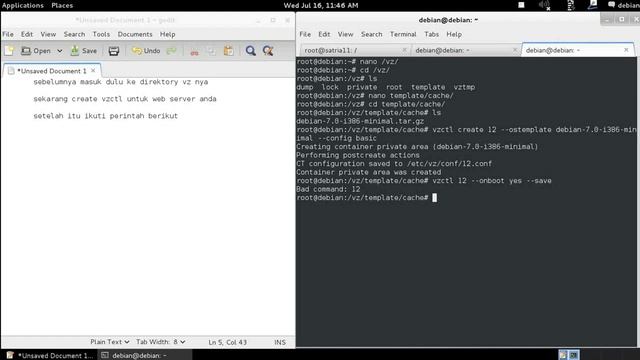Open Find and Replace icon

point(268,51)
